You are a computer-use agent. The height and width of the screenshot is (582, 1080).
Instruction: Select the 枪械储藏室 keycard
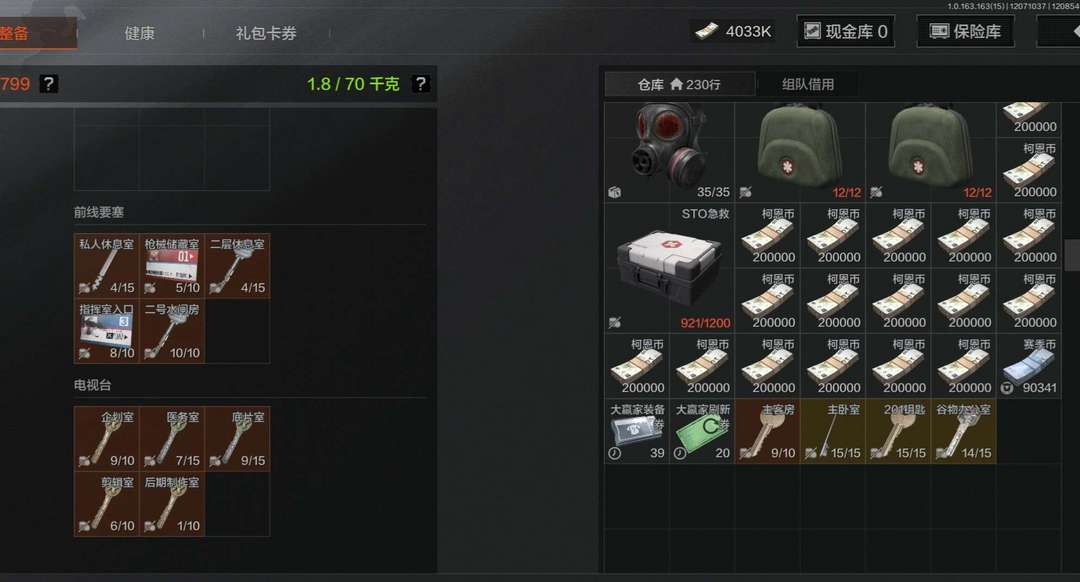[172, 266]
